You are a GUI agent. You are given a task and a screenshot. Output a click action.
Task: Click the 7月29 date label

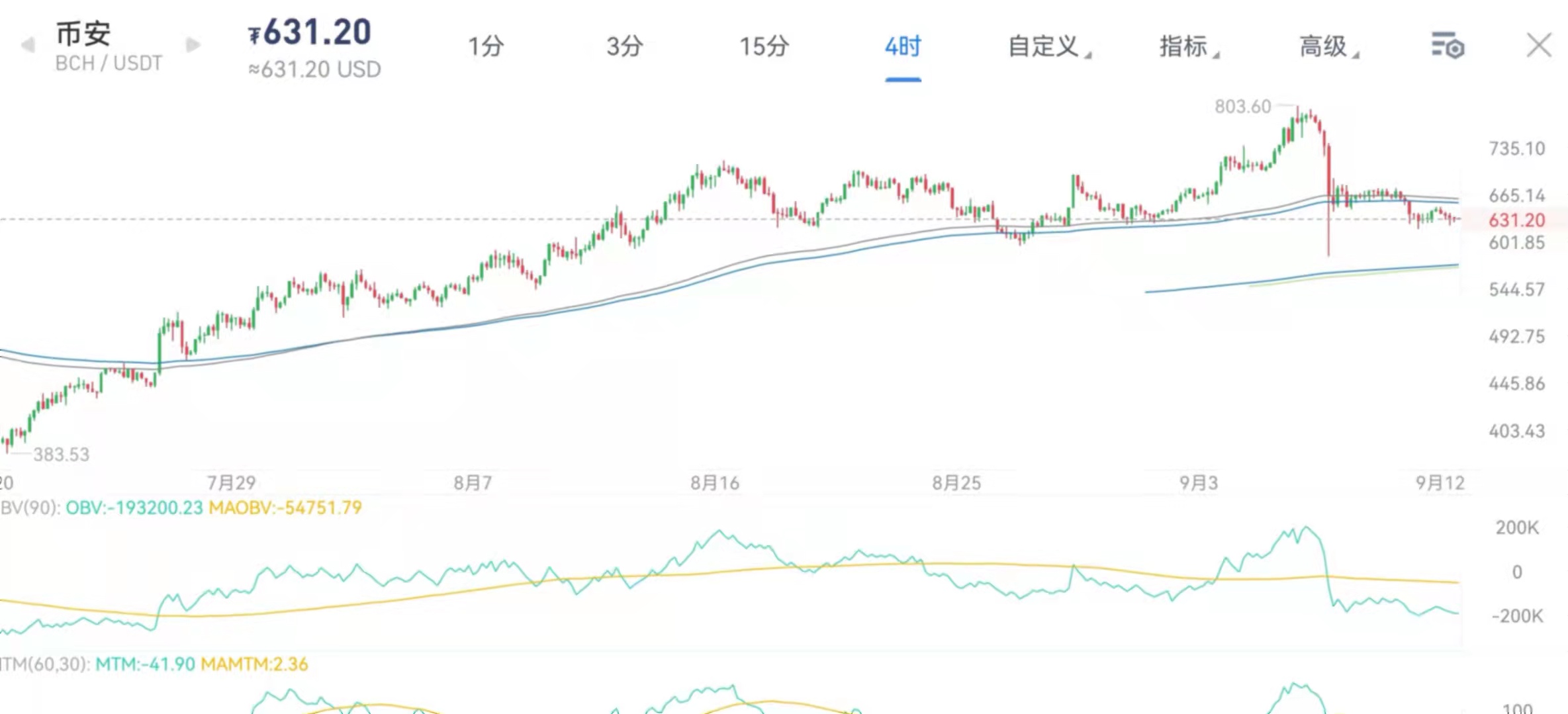[231, 483]
